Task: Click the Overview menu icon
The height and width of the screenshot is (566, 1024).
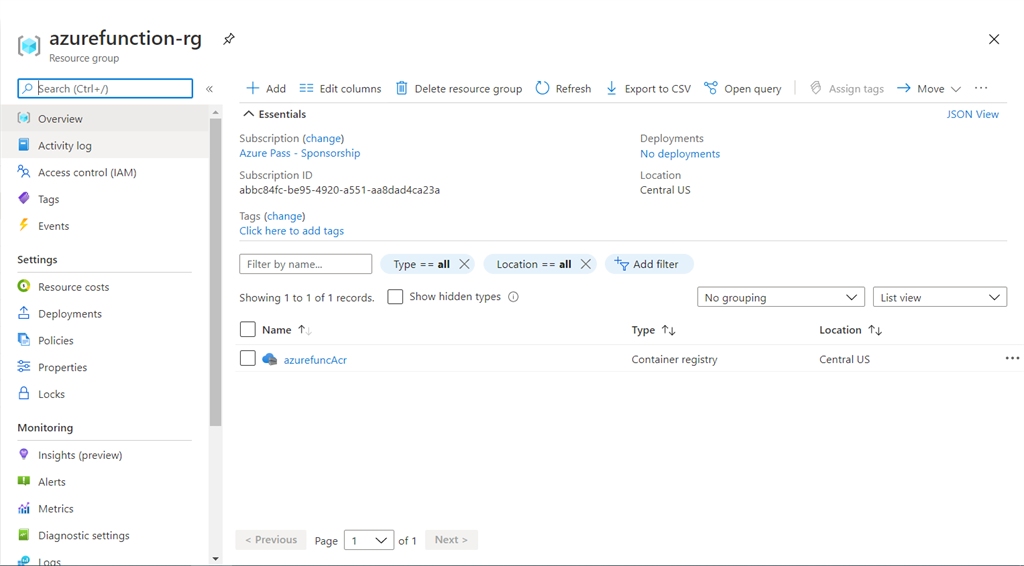Action: 24,118
